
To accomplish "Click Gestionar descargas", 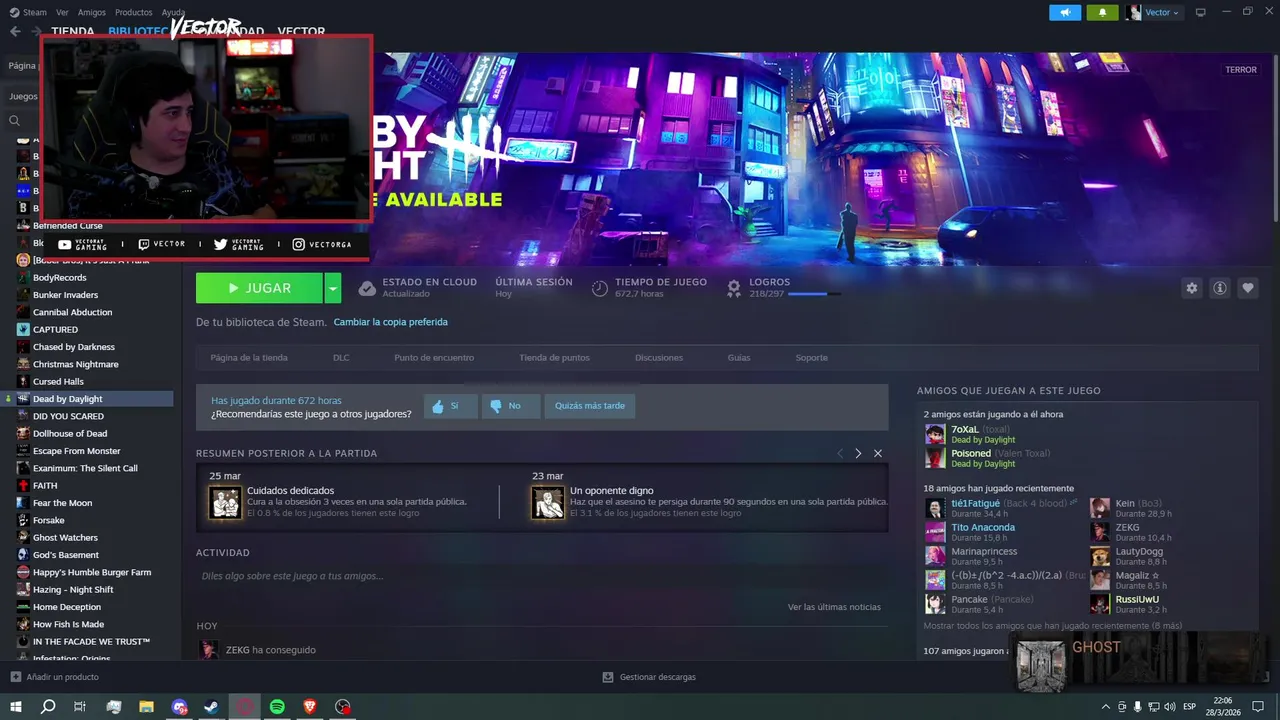I will point(657,677).
